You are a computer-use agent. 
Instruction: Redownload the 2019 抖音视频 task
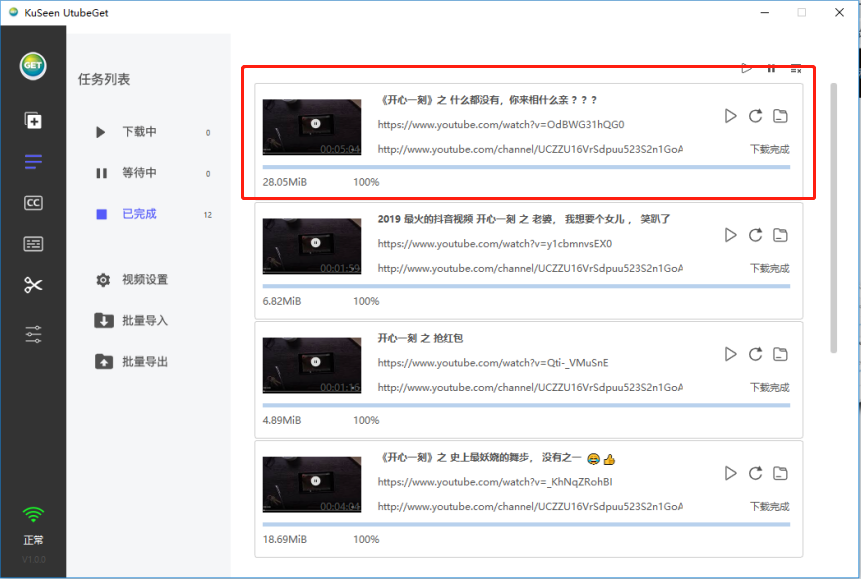pyautogui.click(x=755, y=235)
